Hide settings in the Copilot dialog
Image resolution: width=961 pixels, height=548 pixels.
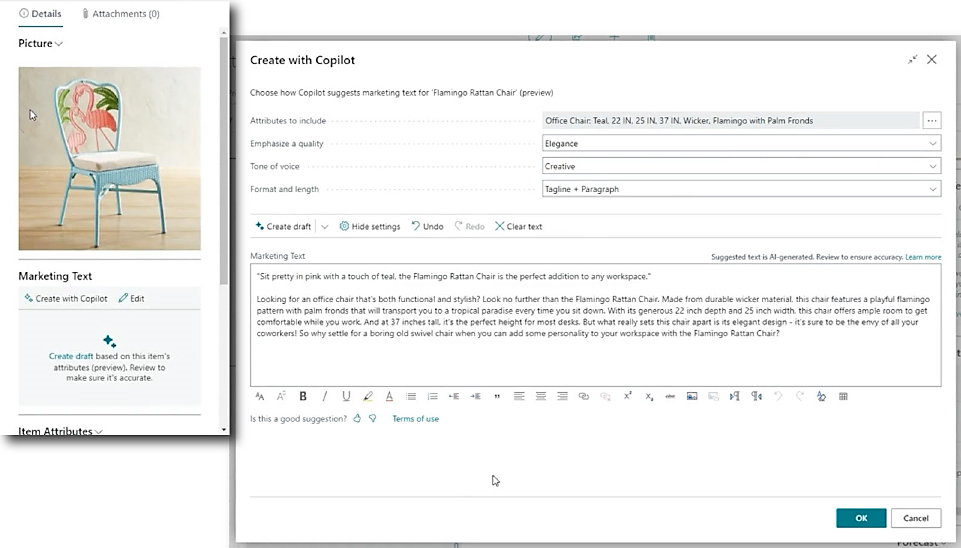(x=369, y=227)
